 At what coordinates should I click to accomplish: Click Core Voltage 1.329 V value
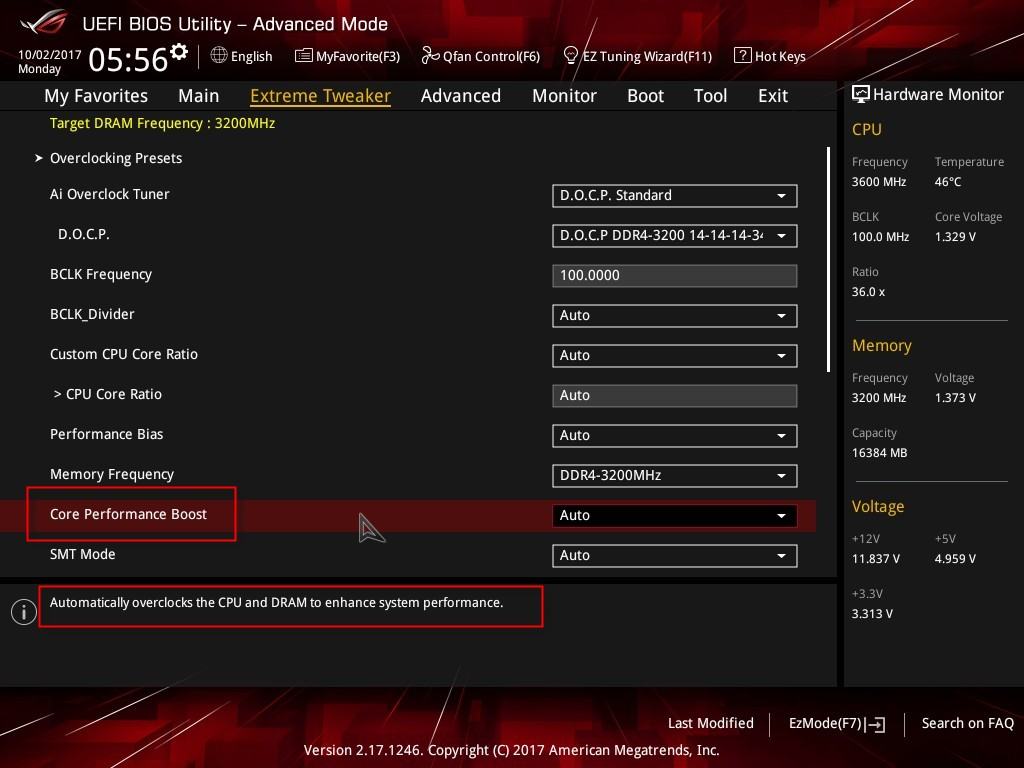[955, 237]
